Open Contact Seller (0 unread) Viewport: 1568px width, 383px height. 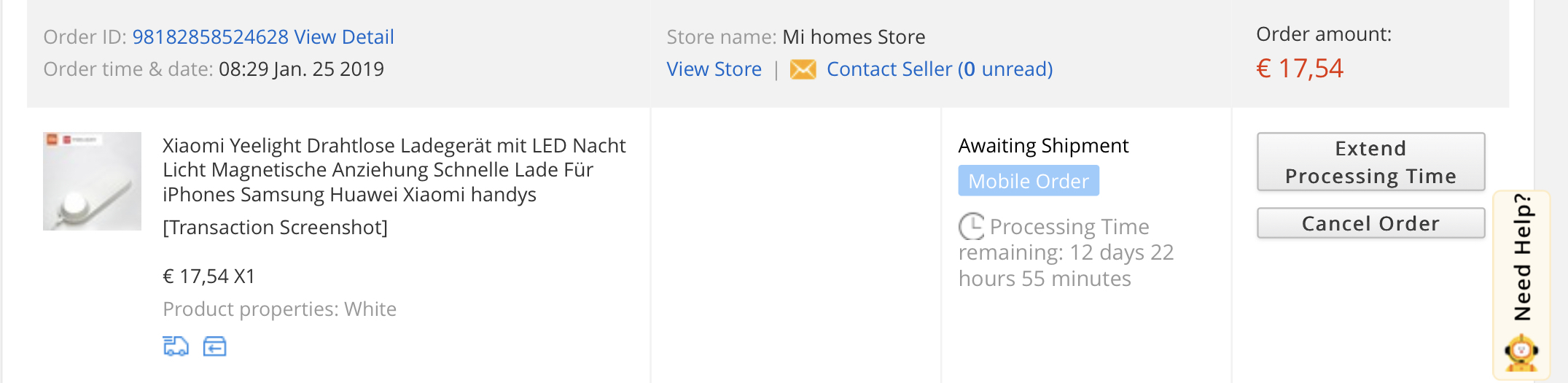pos(940,69)
